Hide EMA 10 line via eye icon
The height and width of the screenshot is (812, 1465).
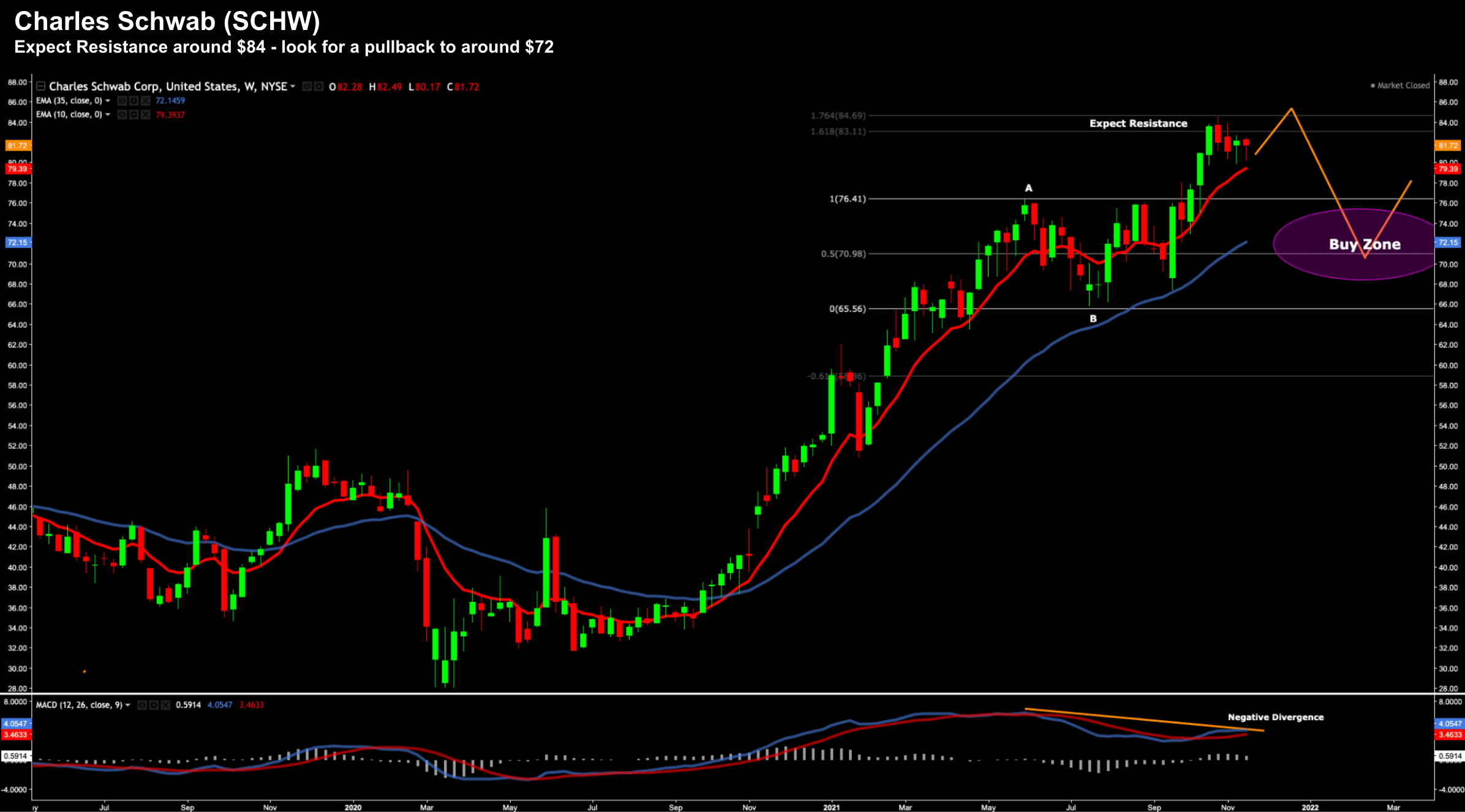[x=122, y=115]
